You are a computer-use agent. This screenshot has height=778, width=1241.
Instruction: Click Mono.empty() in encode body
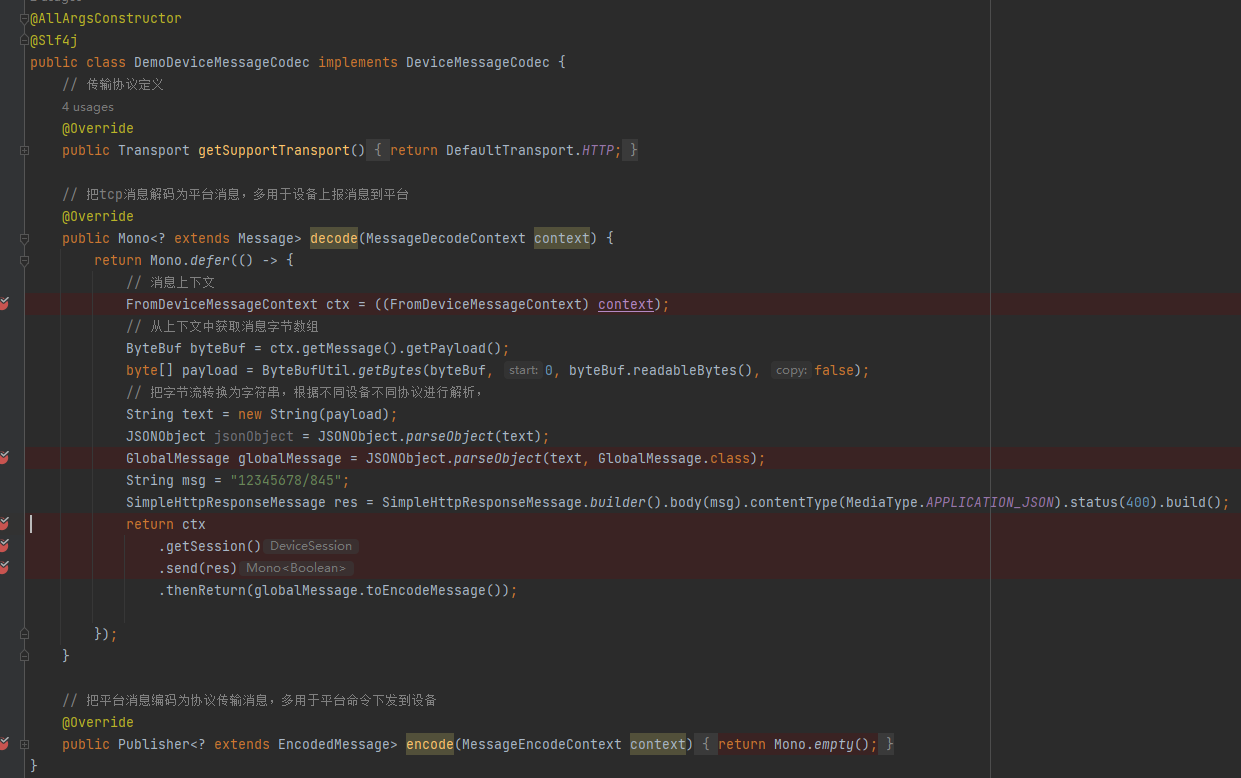pos(822,744)
